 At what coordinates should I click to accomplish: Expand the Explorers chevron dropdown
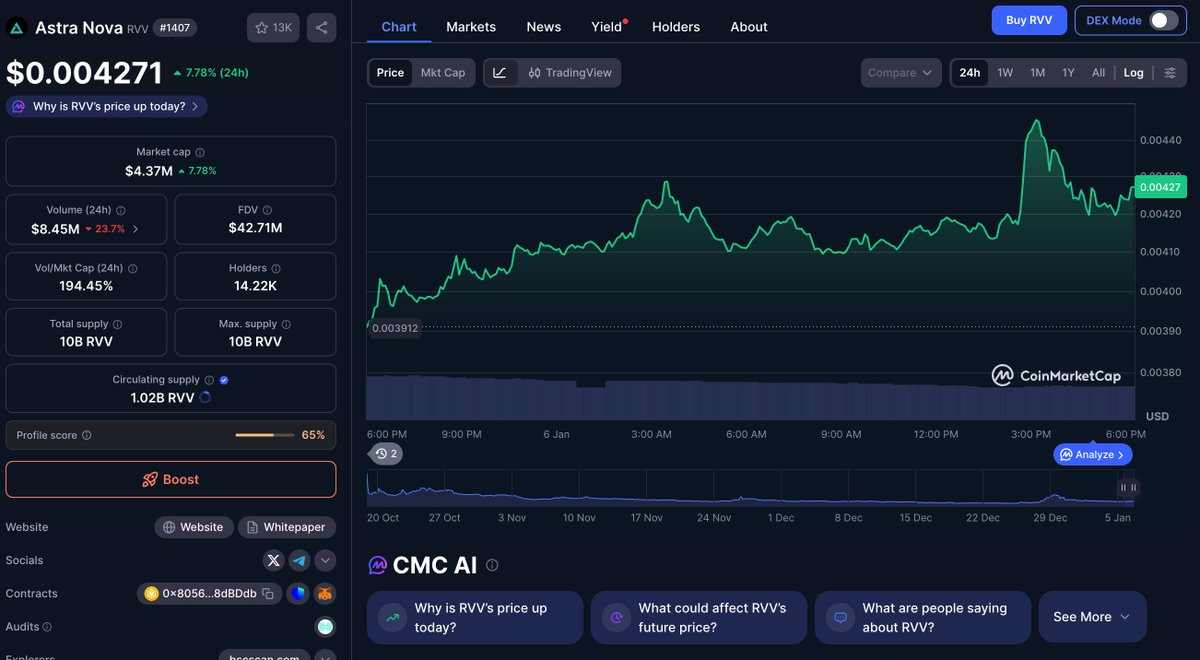click(325, 657)
